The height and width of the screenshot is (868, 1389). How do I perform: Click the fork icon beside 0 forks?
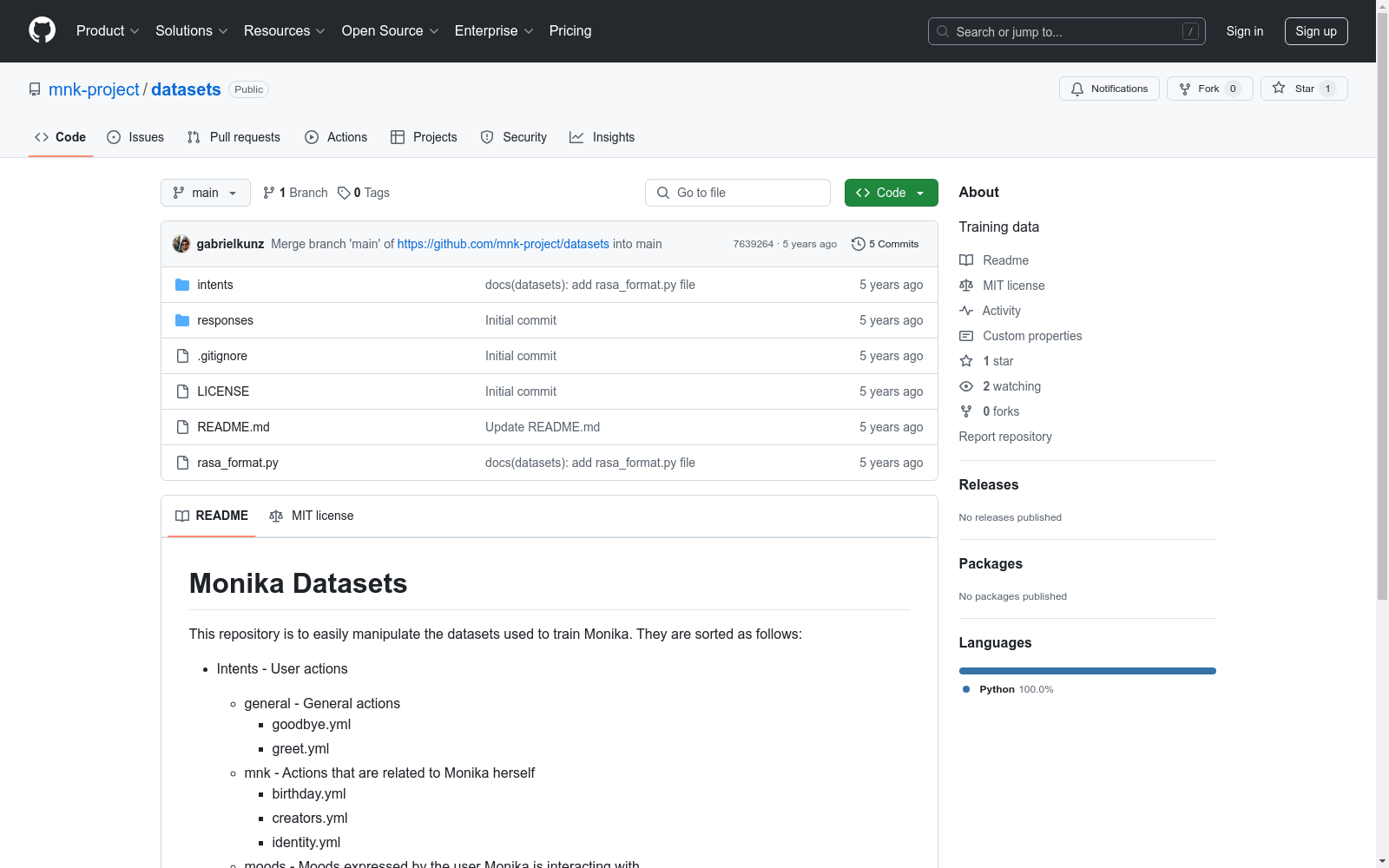966,411
